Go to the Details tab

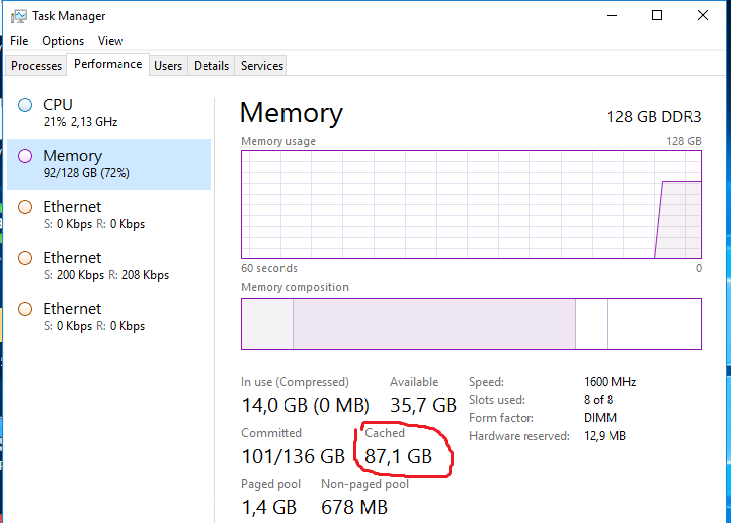pyautogui.click(x=211, y=66)
